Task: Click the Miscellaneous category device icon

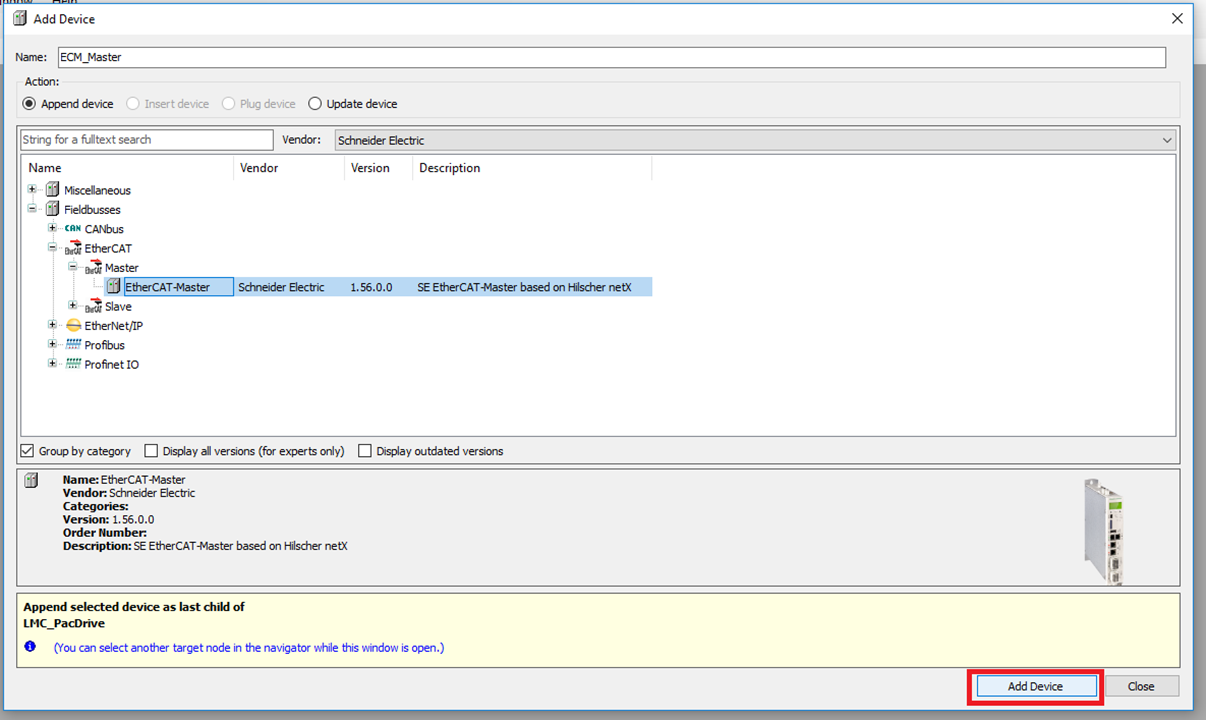Action: pos(52,190)
